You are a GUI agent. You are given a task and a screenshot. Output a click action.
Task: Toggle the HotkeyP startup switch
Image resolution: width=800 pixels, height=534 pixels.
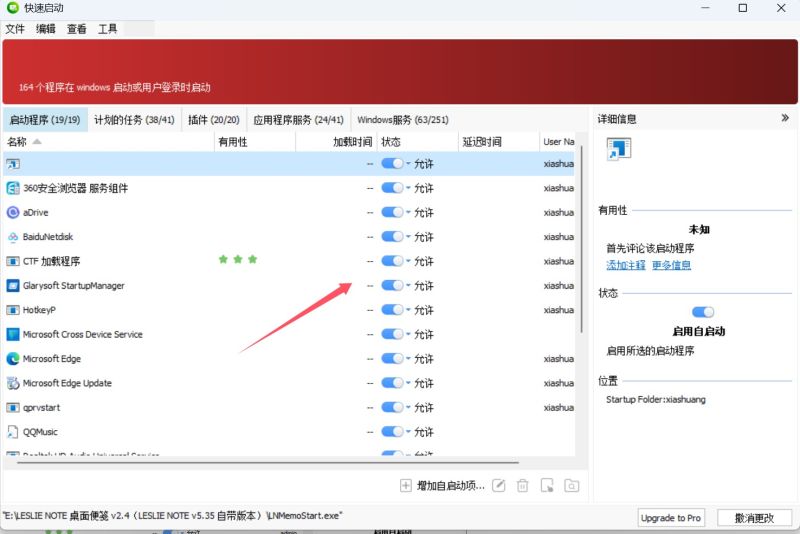392,310
